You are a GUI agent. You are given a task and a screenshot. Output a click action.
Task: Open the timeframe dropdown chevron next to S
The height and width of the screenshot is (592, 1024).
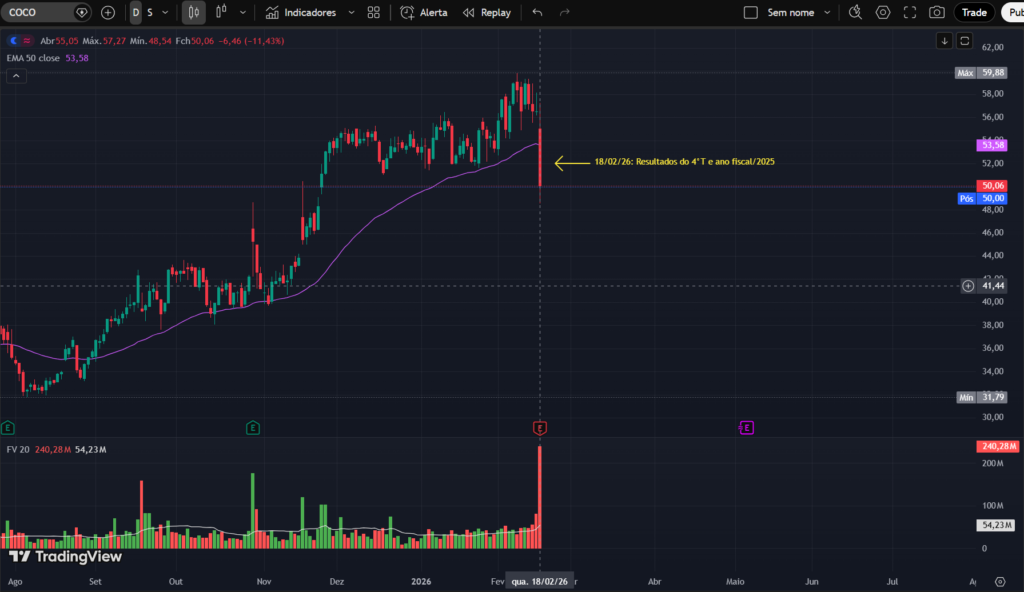tap(164, 12)
